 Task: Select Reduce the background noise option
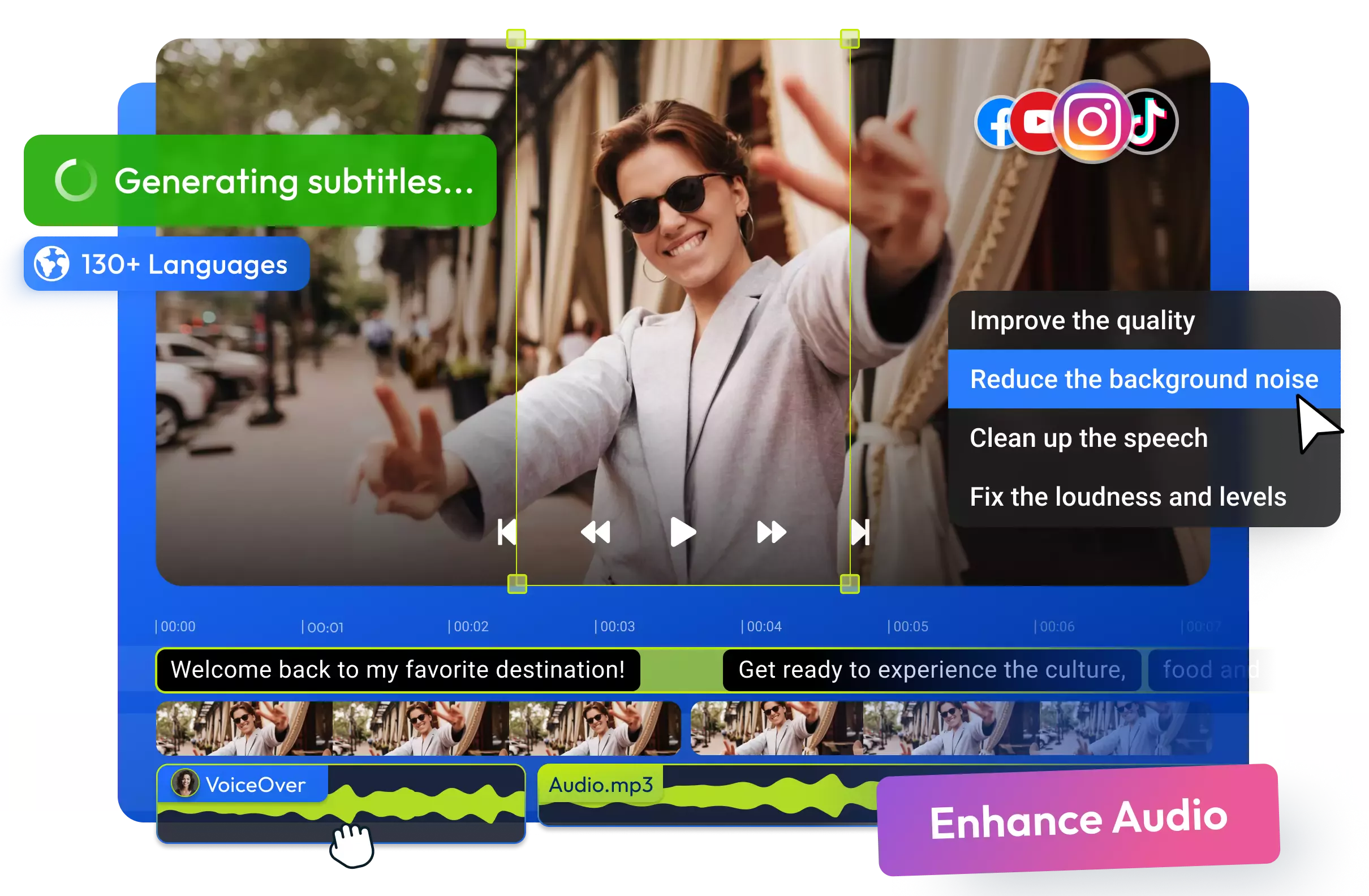point(1143,379)
